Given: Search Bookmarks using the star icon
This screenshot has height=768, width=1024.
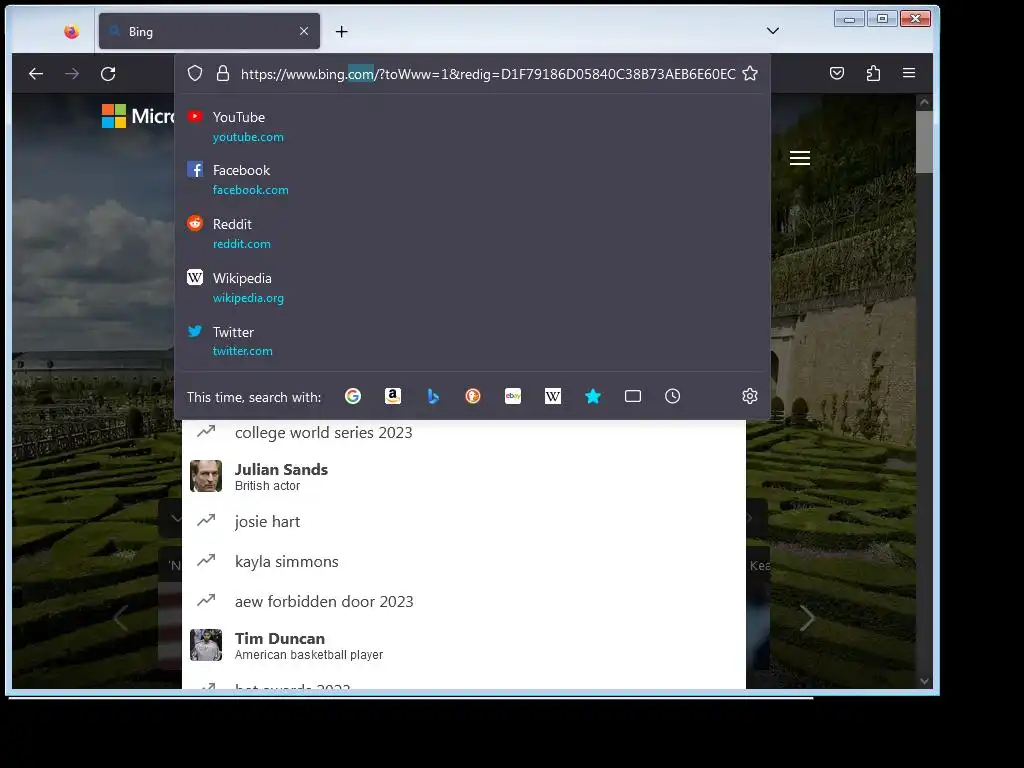Looking at the screenshot, I should (x=593, y=396).
